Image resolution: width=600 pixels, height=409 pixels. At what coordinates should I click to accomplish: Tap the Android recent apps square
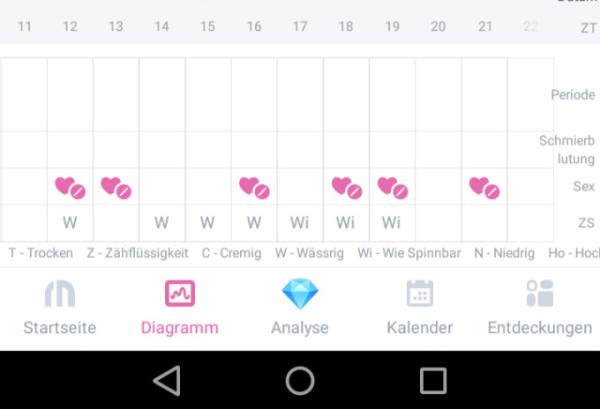pos(433,381)
